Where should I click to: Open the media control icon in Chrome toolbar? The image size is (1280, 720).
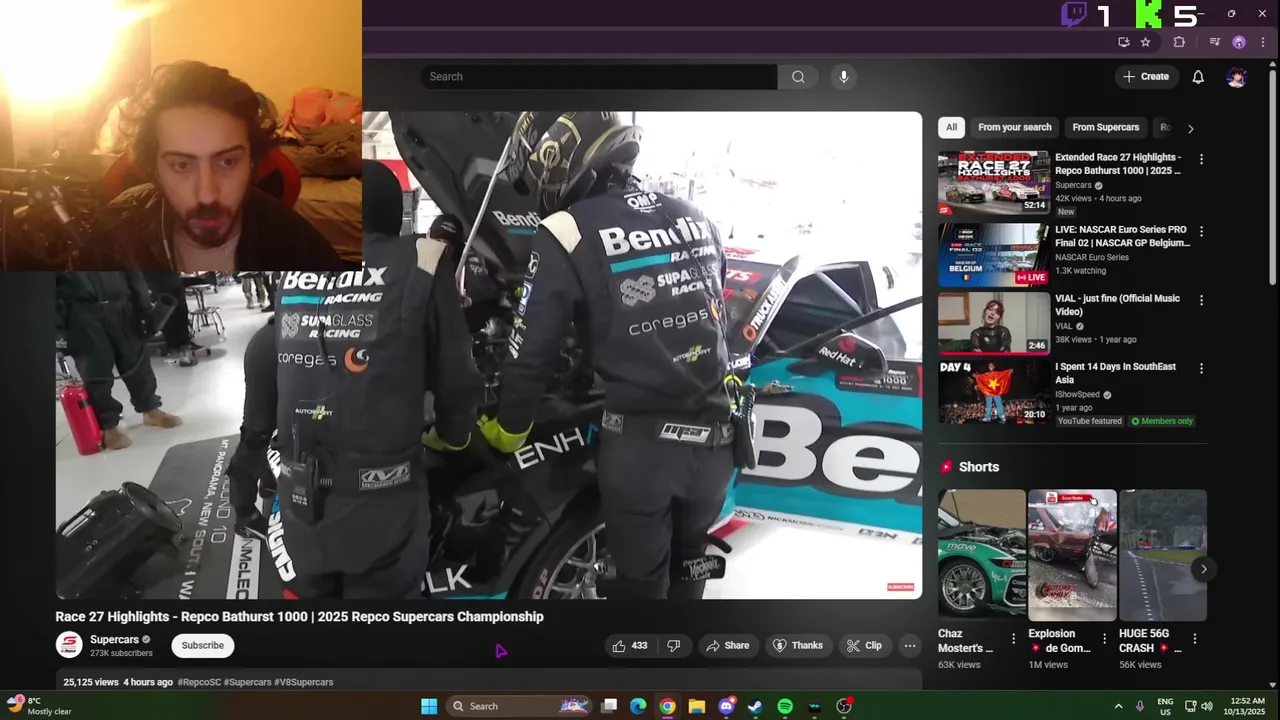click(1214, 42)
